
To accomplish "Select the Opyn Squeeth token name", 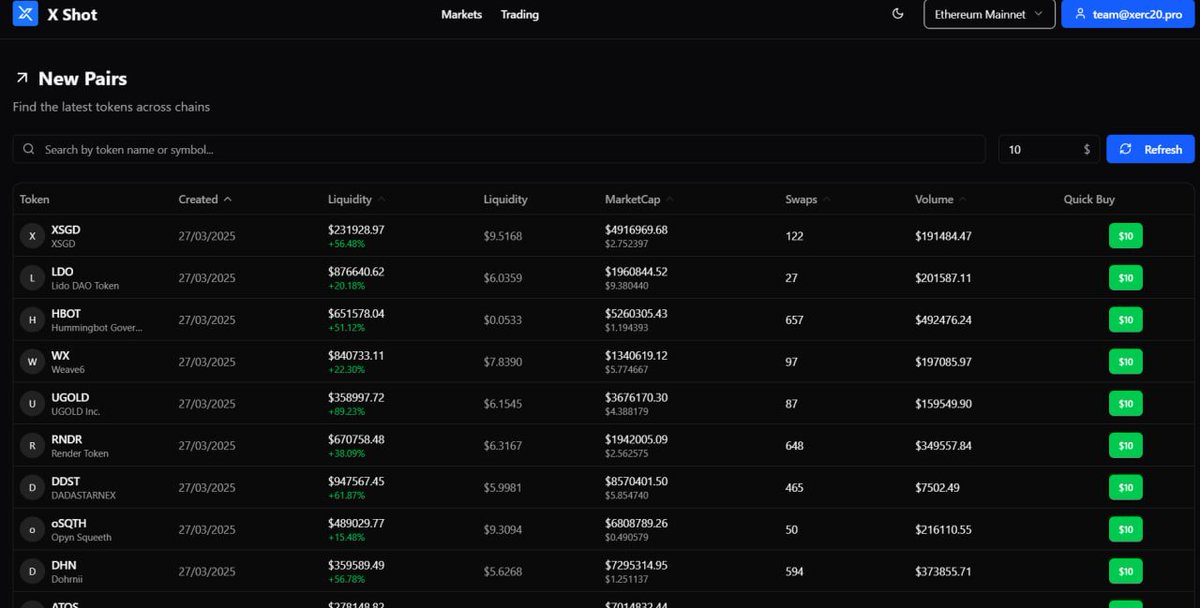I will tap(81, 538).
